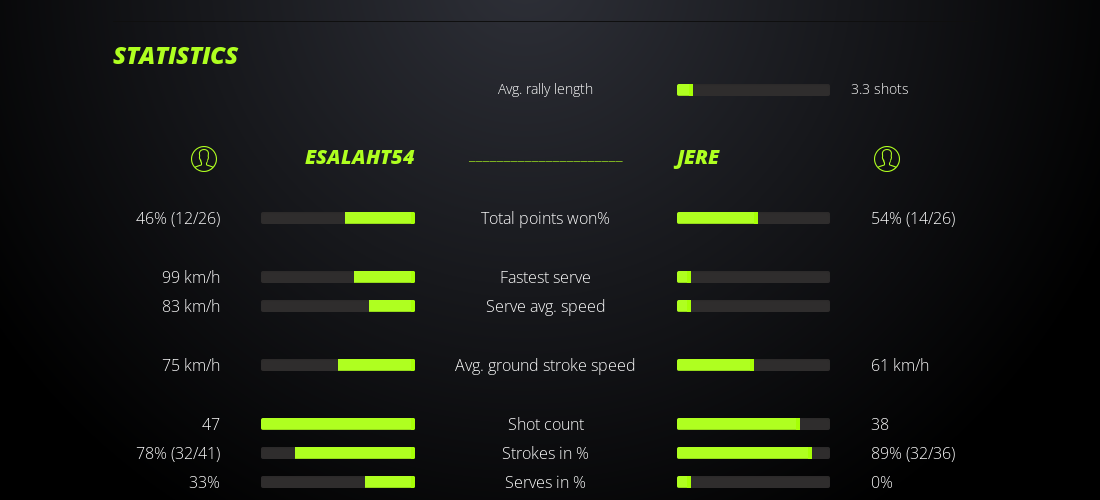
Task: Click the Avg. rally length bar
Action: tap(753, 90)
